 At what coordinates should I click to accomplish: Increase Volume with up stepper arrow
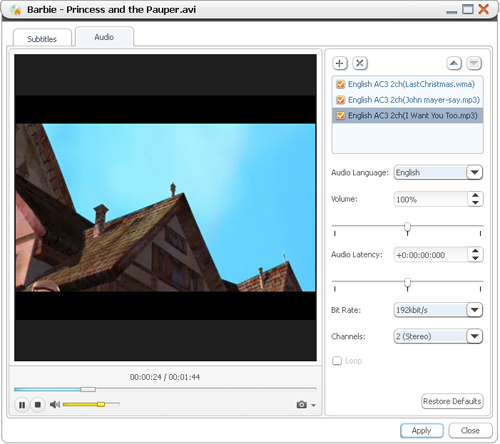coord(475,196)
